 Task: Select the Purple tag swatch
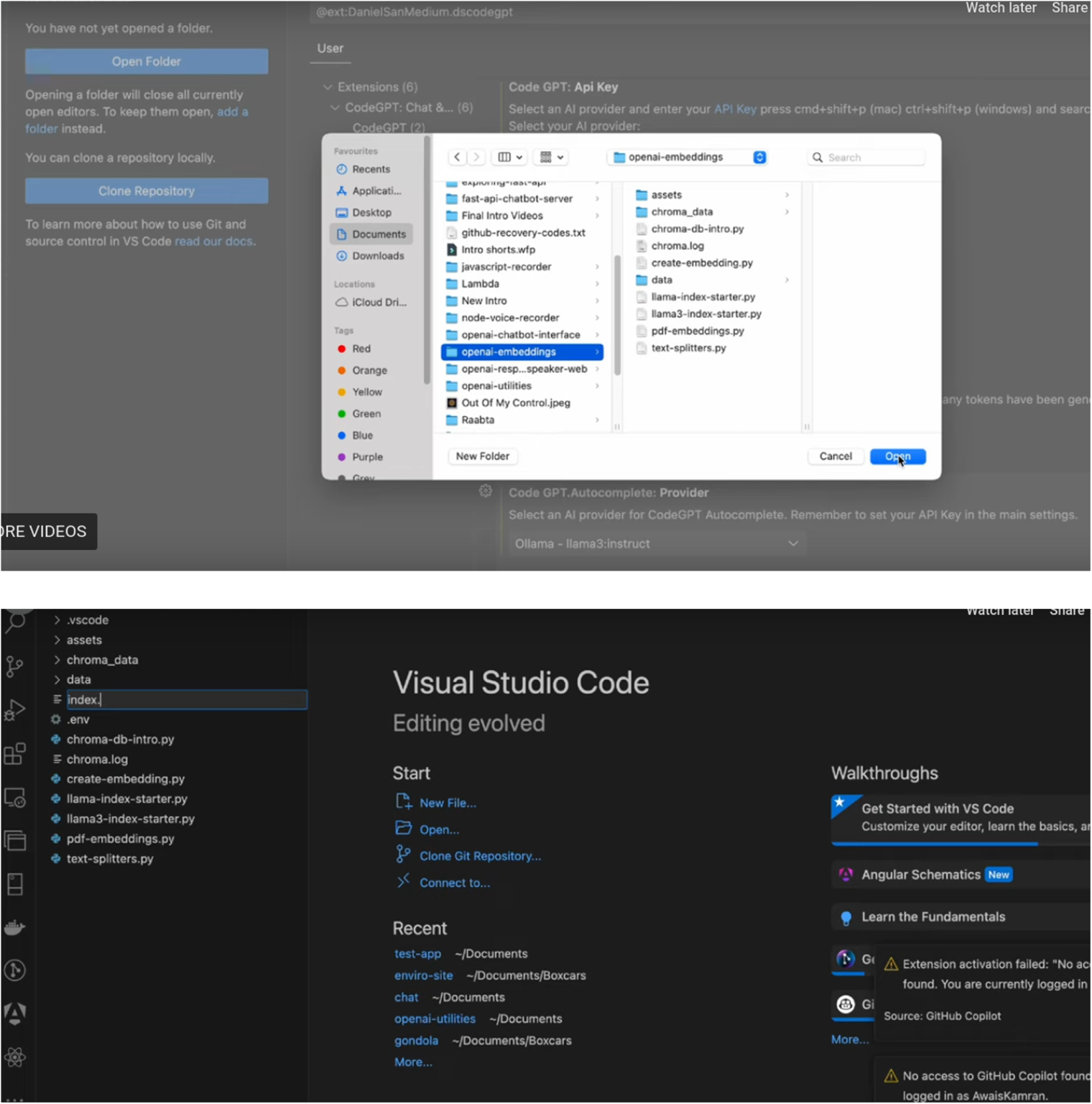[x=341, y=456]
